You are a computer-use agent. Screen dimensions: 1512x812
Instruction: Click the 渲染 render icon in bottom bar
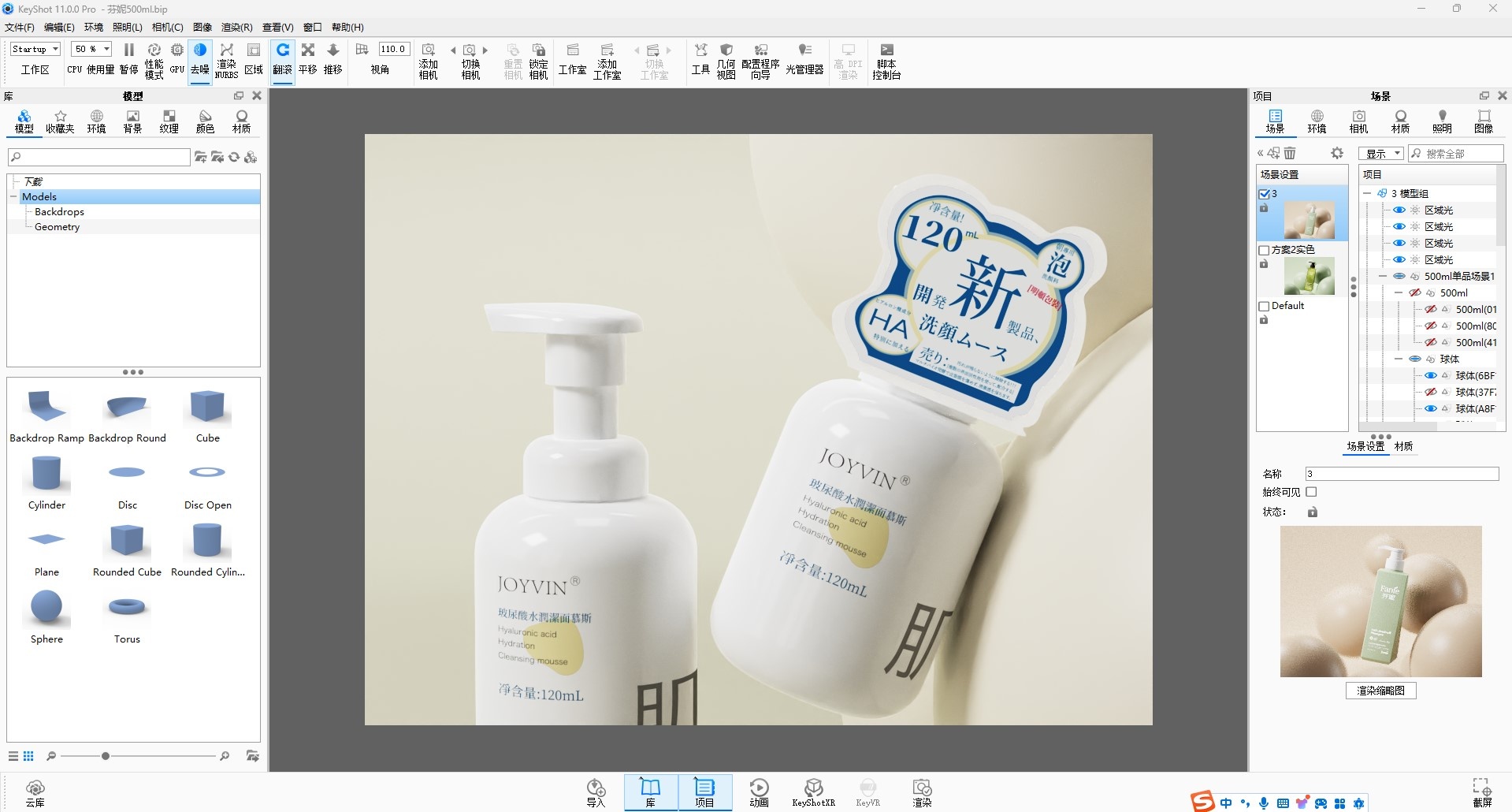click(922, 792)
